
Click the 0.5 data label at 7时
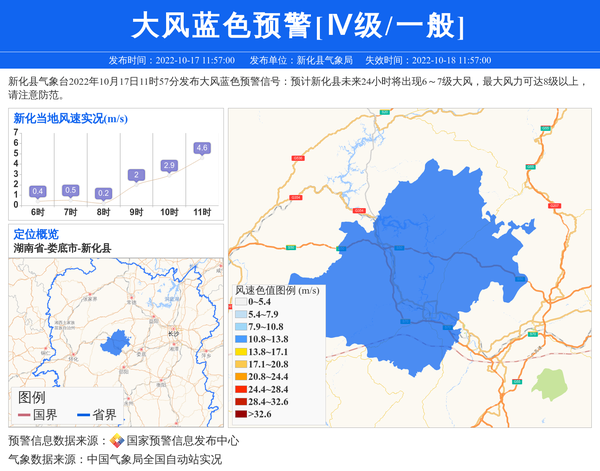[x=70, y=190]
